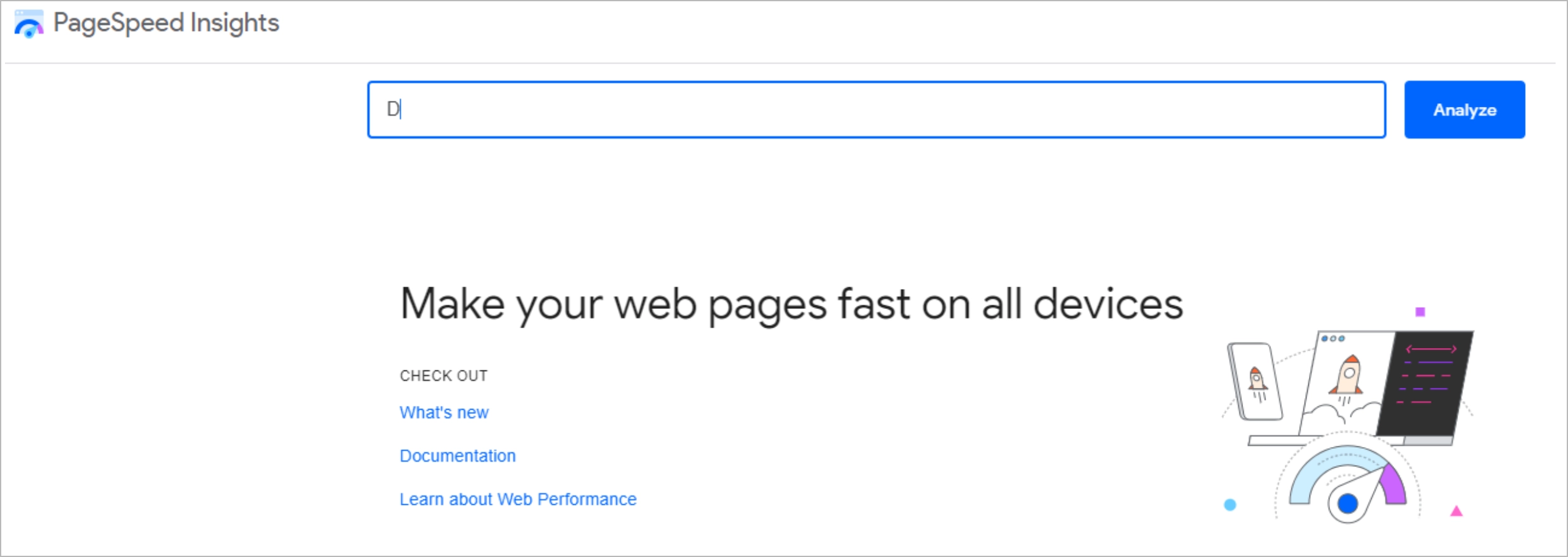This screenshot has width=1568, height=557.
Task: Open the "What's new" link
Action: (x=444, y=412)
